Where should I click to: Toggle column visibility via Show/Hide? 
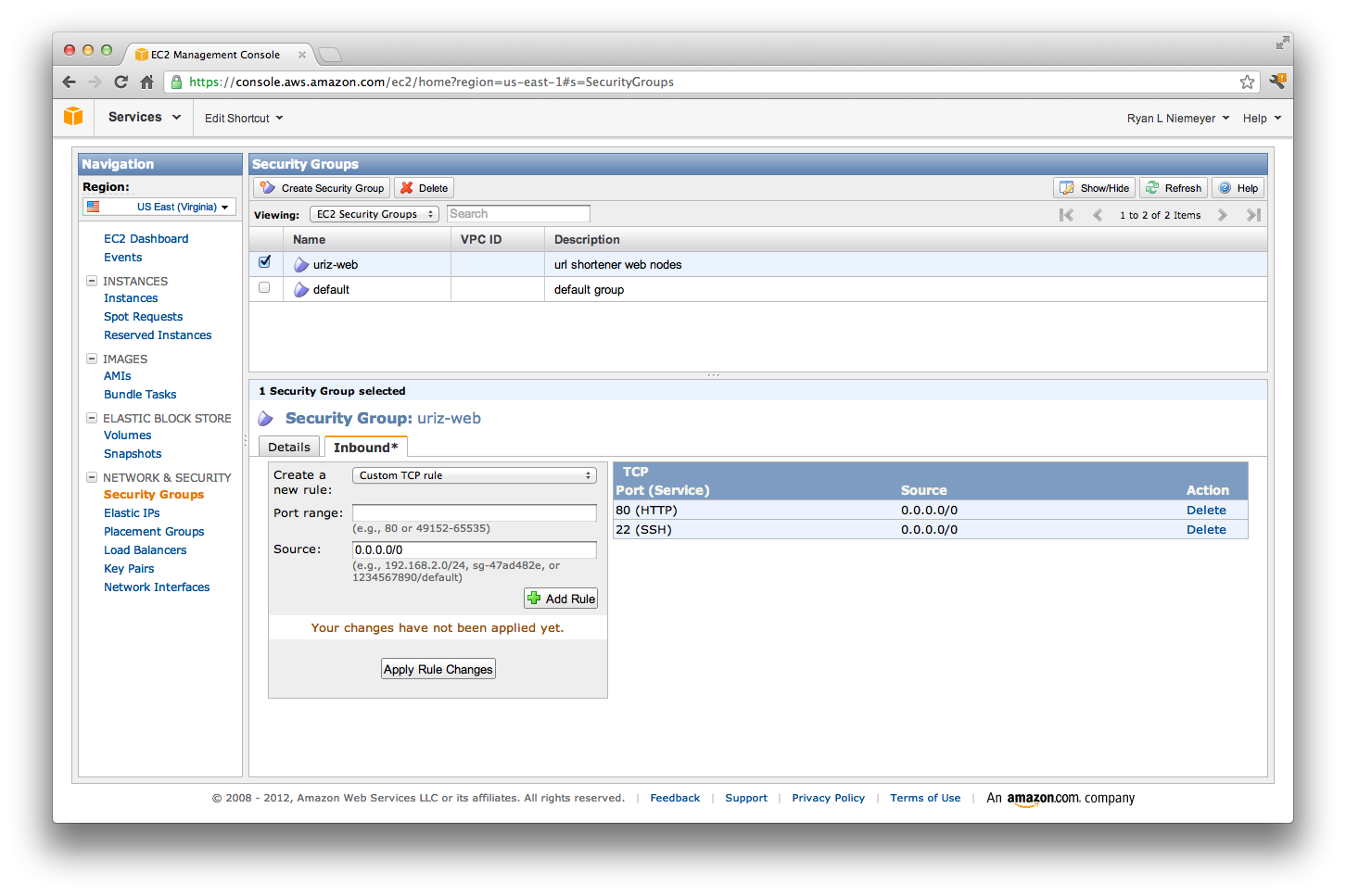click(1093, 187)
